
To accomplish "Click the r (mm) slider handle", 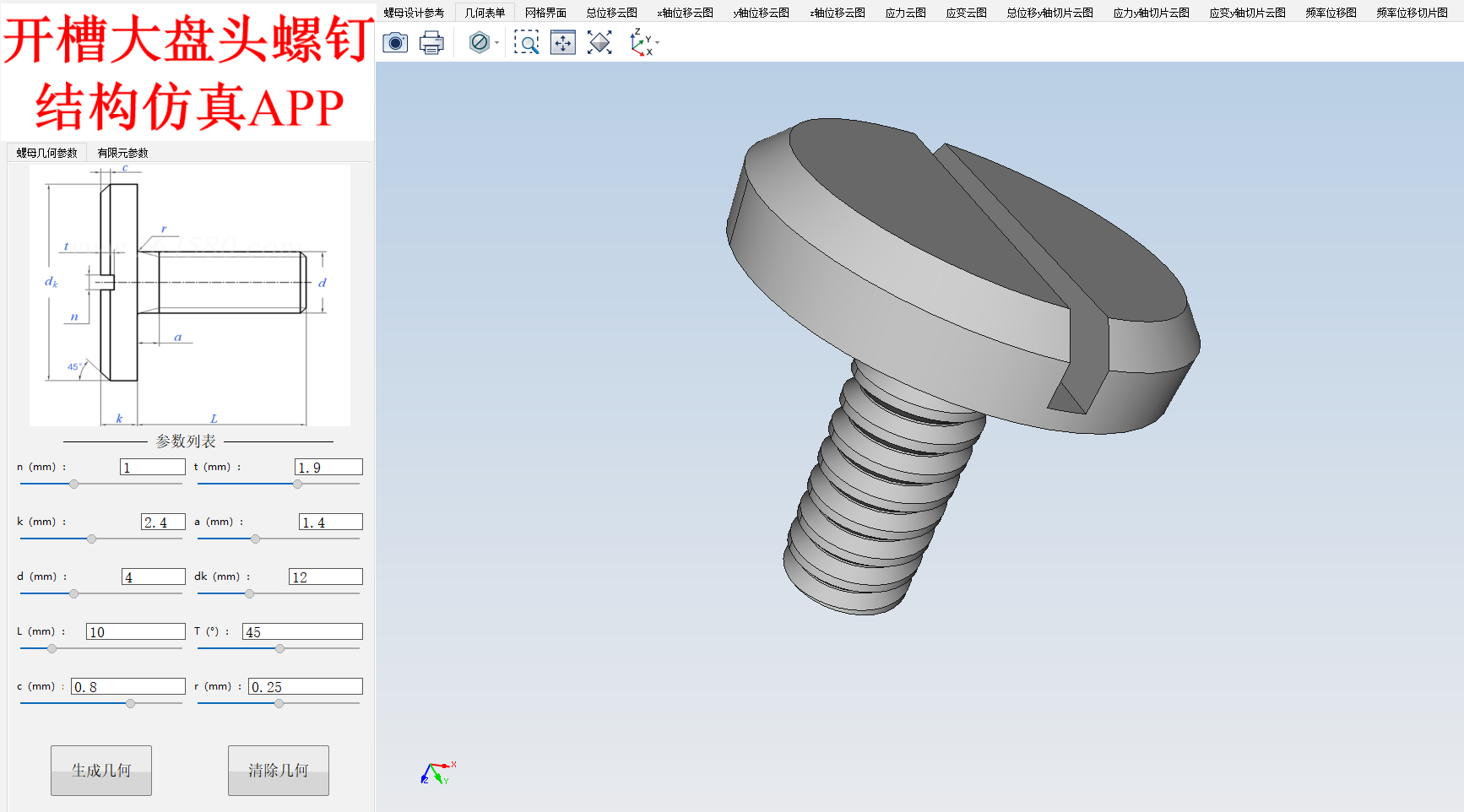I will (x=279, y=704).
